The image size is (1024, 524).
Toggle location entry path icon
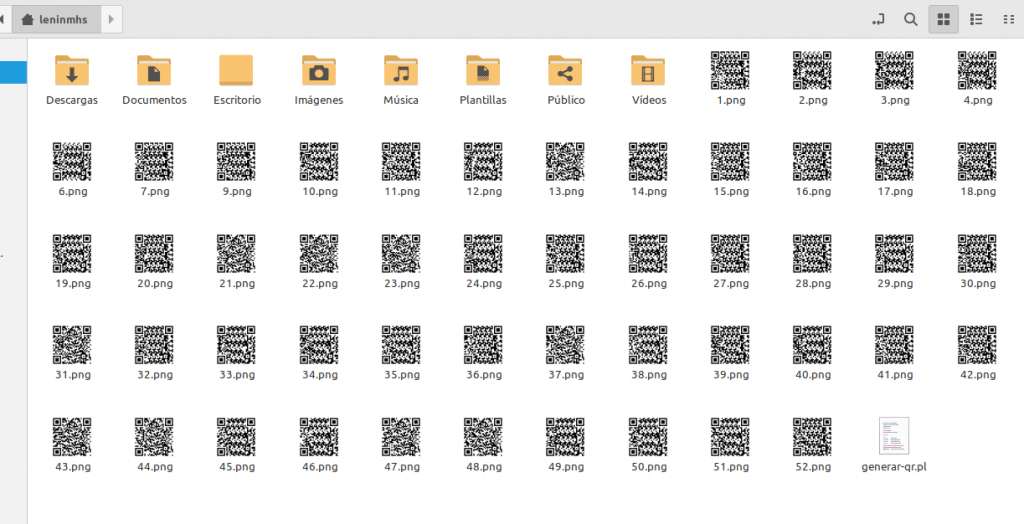(878, 20)
